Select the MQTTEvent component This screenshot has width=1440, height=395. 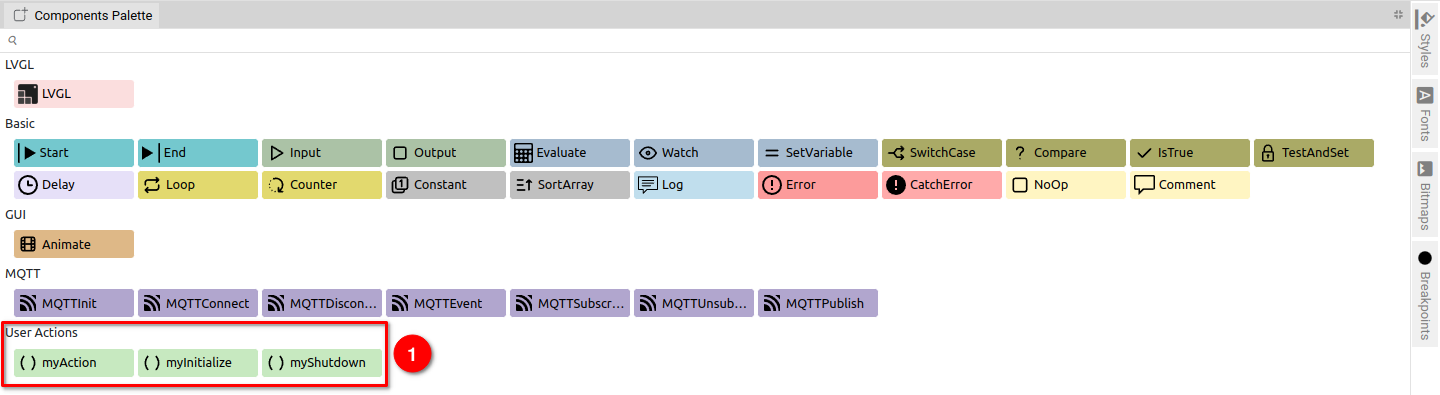[446, 303]
